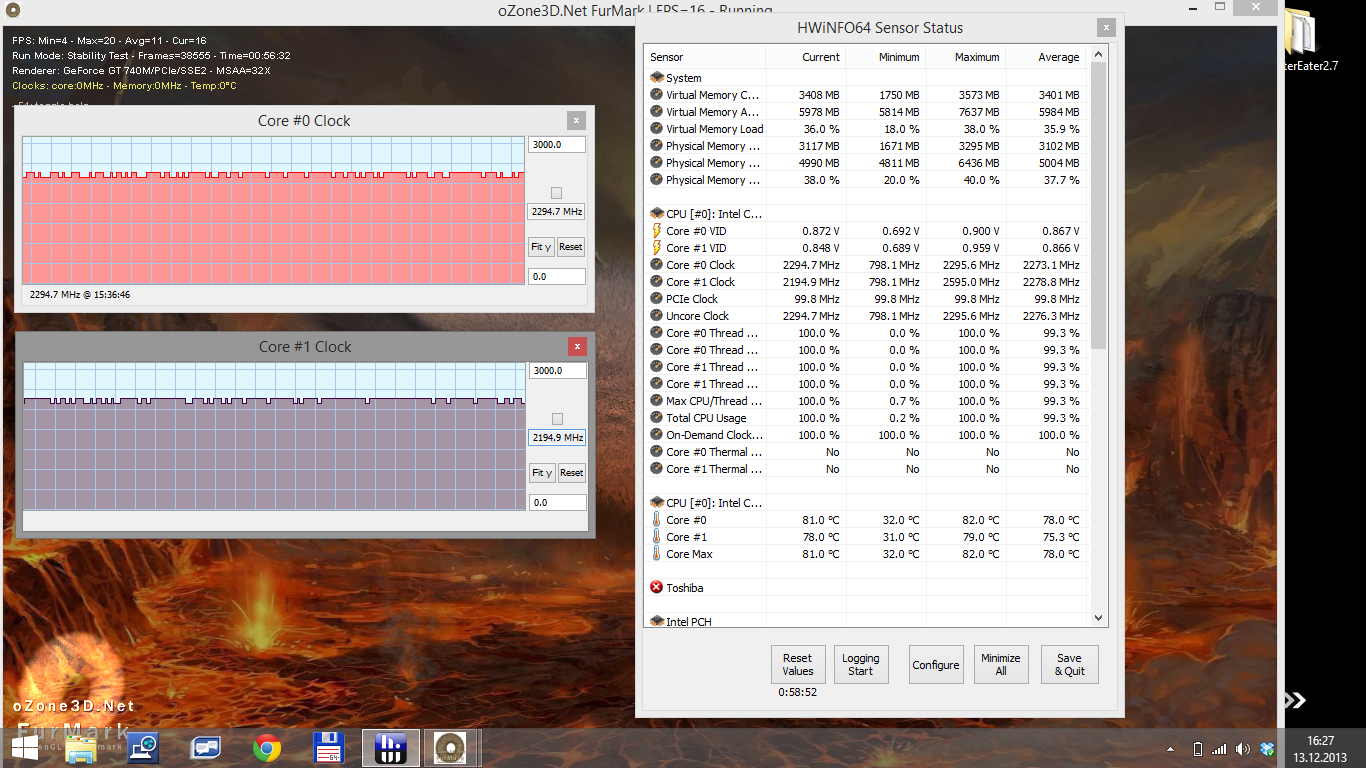Viewport: 1366px width, 768px height.
Task: Toggle the checkbox in Core #0 Clock graph
Action: pyautogui.click(x=557, y=193)
